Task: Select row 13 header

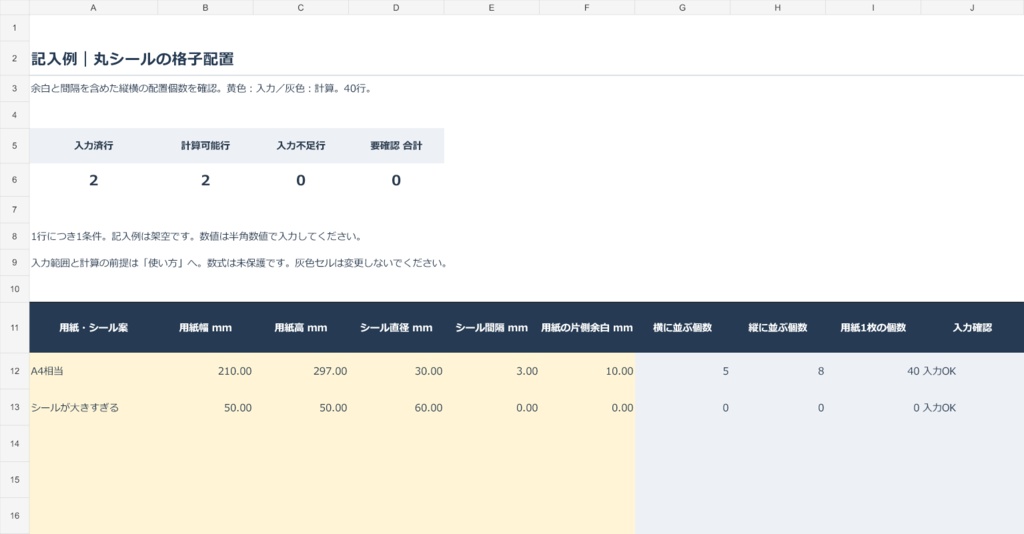Action: [14, 407]
